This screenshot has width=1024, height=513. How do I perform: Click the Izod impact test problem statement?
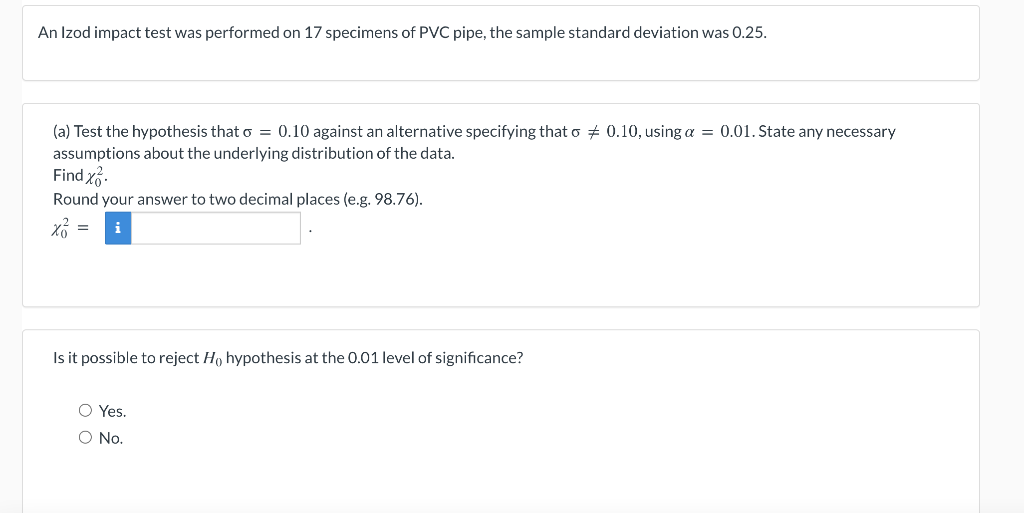pos(402,33)
